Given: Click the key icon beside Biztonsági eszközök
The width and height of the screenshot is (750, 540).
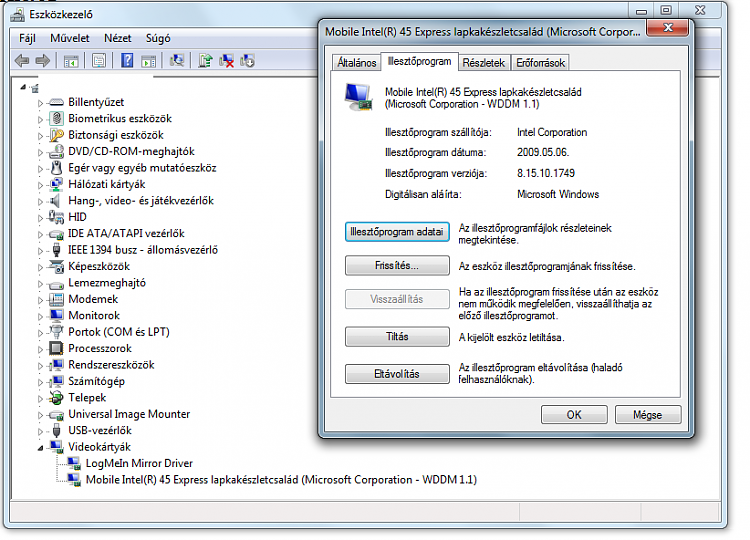Looking at the screenshot, I should click(x=56, y=135).
